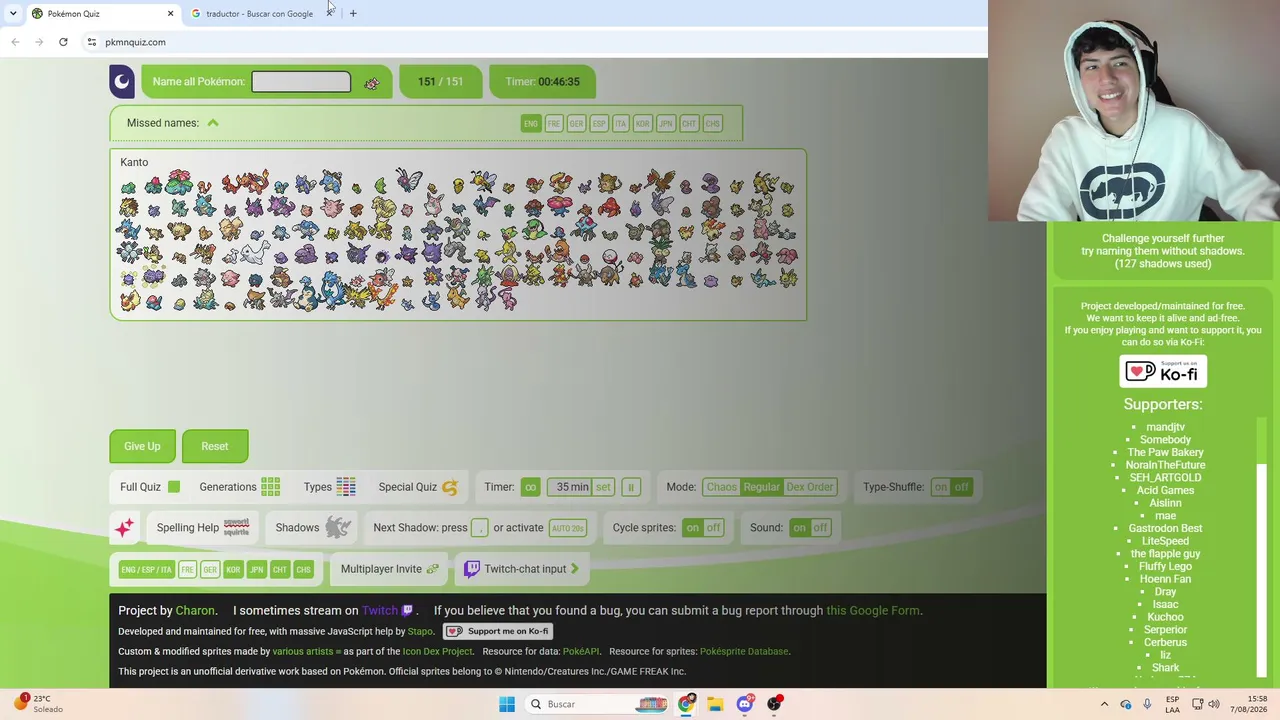The image size is (1280, 720).
Task: Click the Ko-fi support badge in sidebar
Action: 1163,372
